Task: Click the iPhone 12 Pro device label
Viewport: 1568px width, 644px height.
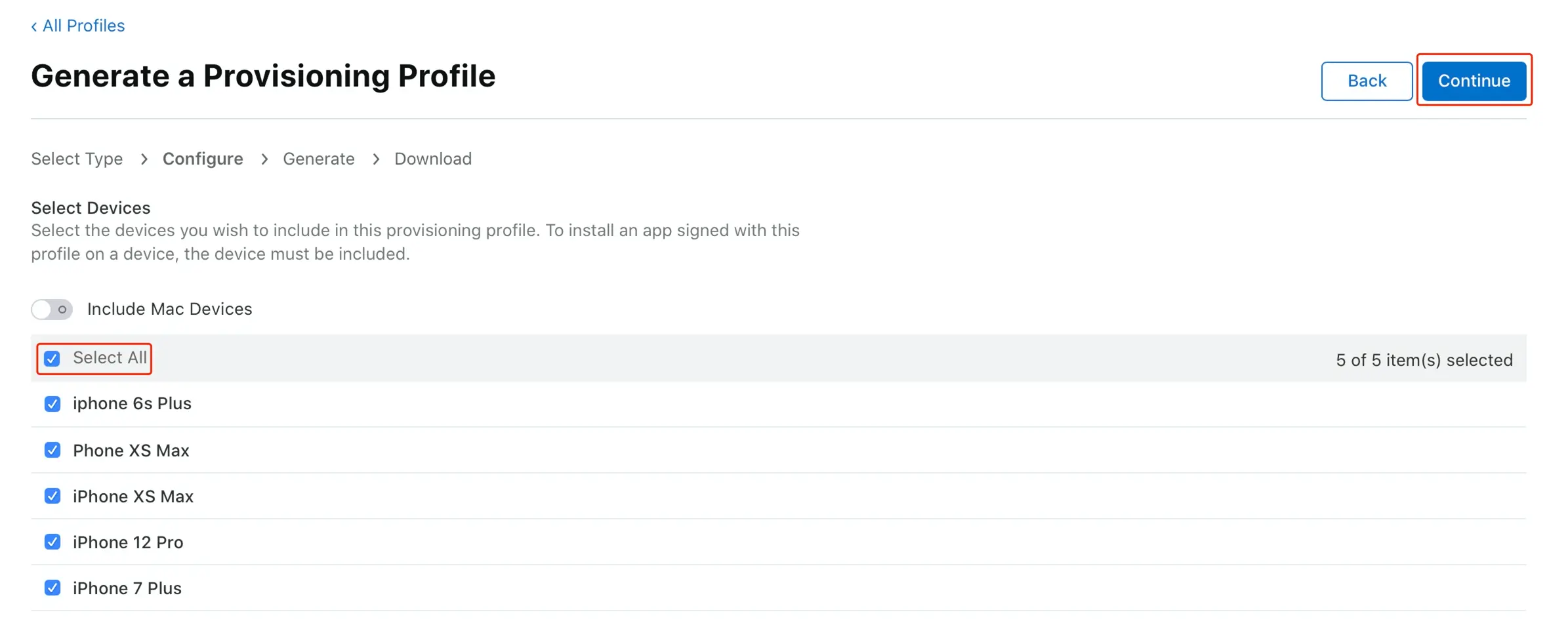Action: click(x=128, y=542)
